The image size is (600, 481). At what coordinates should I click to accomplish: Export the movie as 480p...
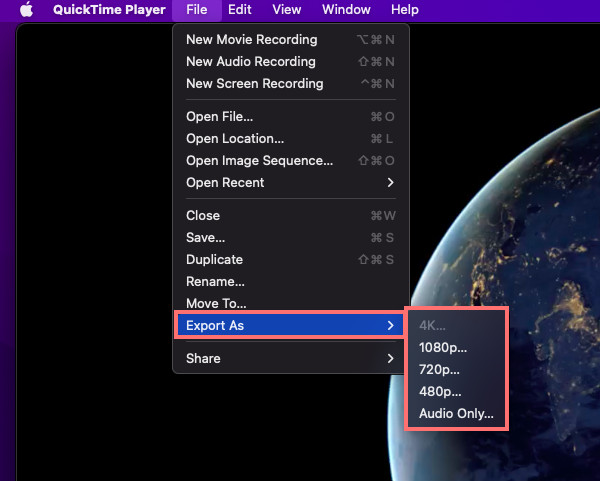[x=457, y=391]
